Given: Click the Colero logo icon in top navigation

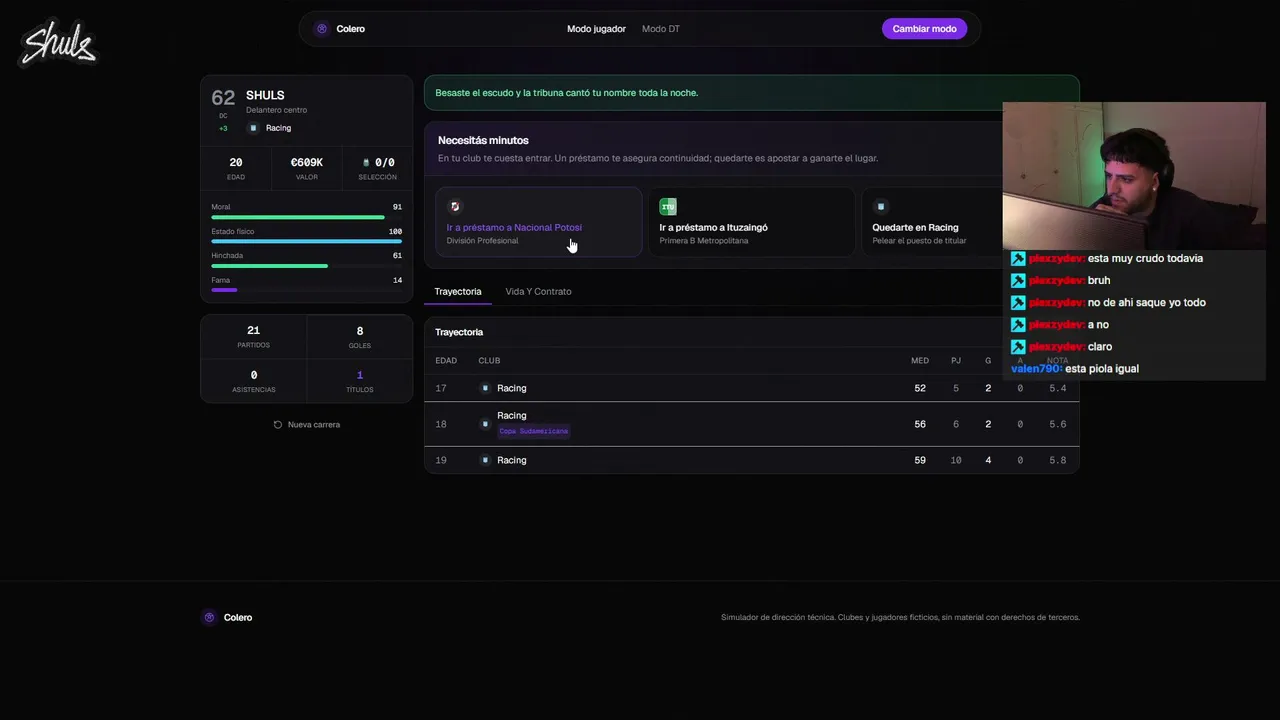Looking at the screenshot, I should click(322, 29).
